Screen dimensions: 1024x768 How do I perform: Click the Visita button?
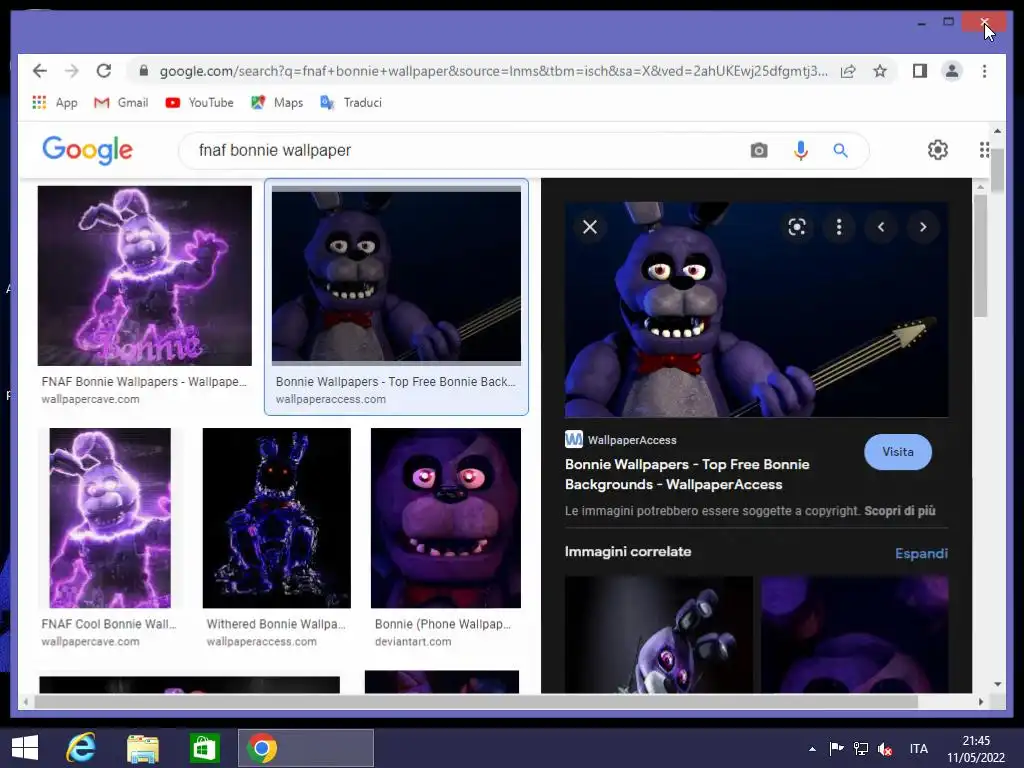[898, 452]
